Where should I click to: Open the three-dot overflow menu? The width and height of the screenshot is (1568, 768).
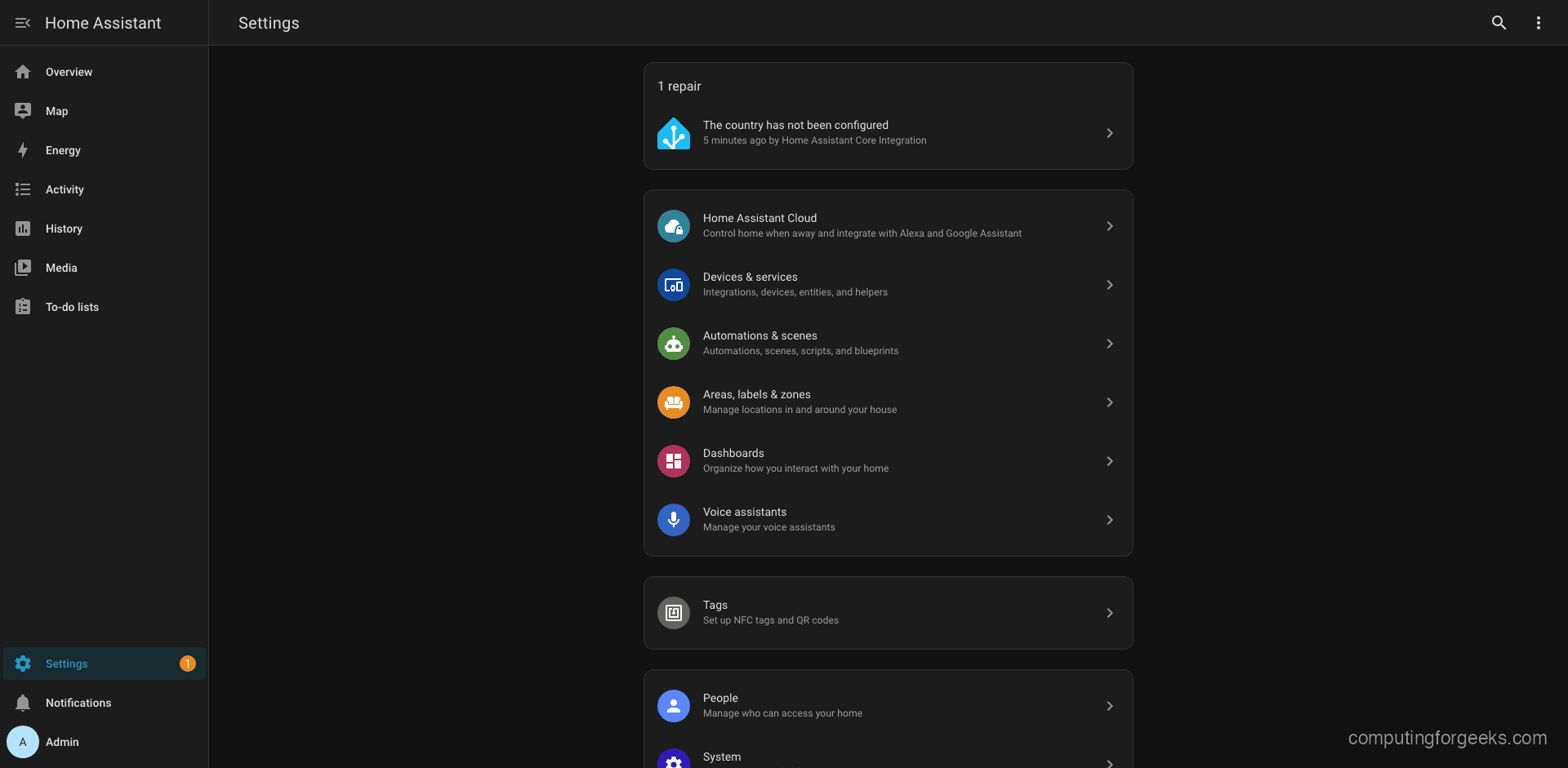[x=1539, y=22]
